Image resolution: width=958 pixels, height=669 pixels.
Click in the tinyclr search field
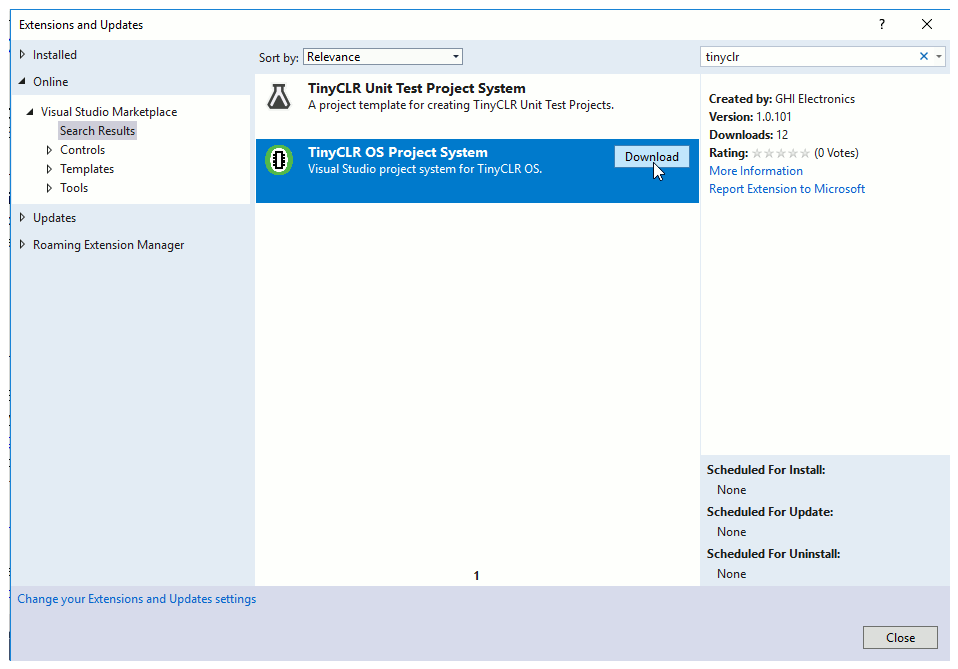click(x=808, y=57)
